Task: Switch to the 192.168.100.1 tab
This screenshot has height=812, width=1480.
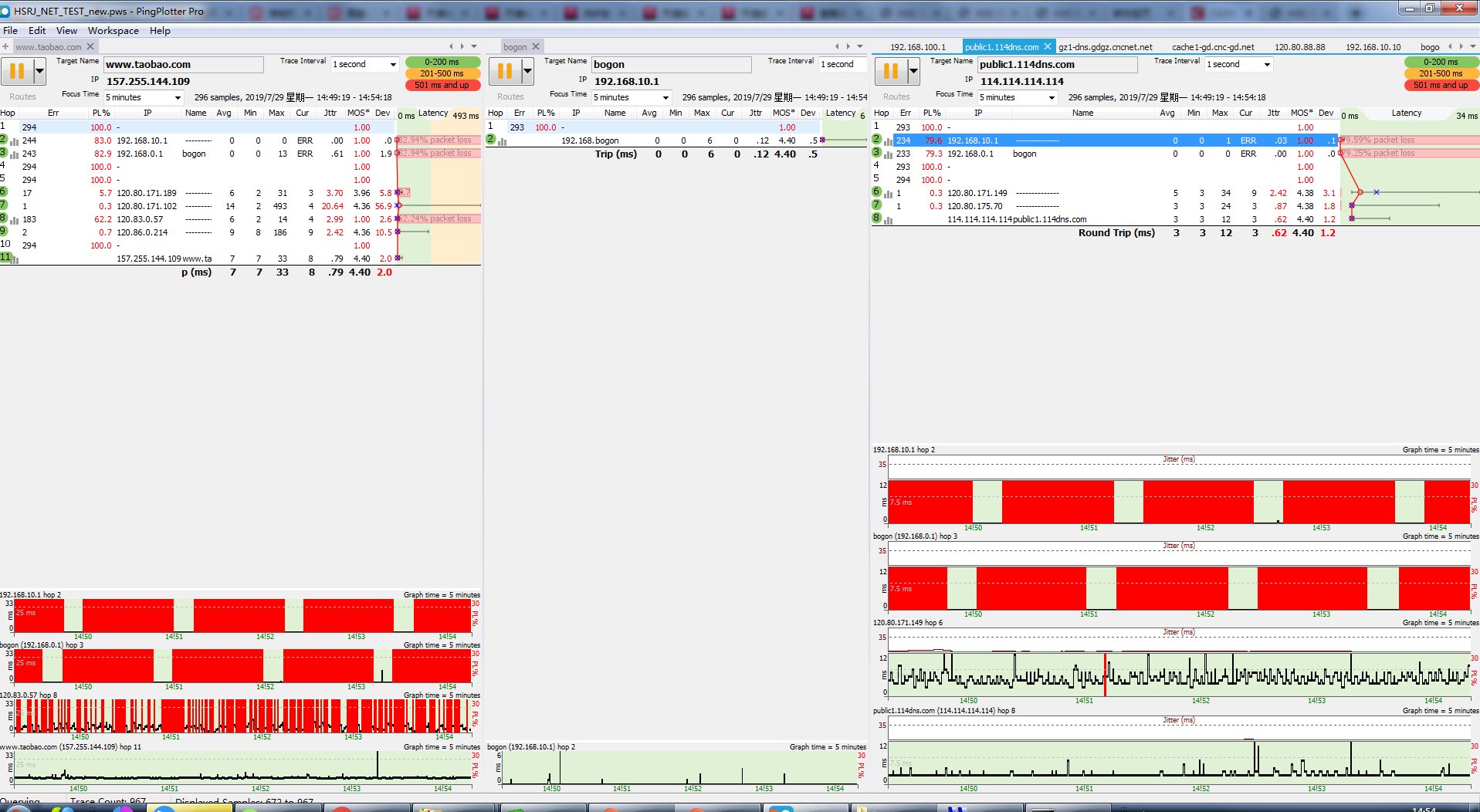Action: point(917,47)
